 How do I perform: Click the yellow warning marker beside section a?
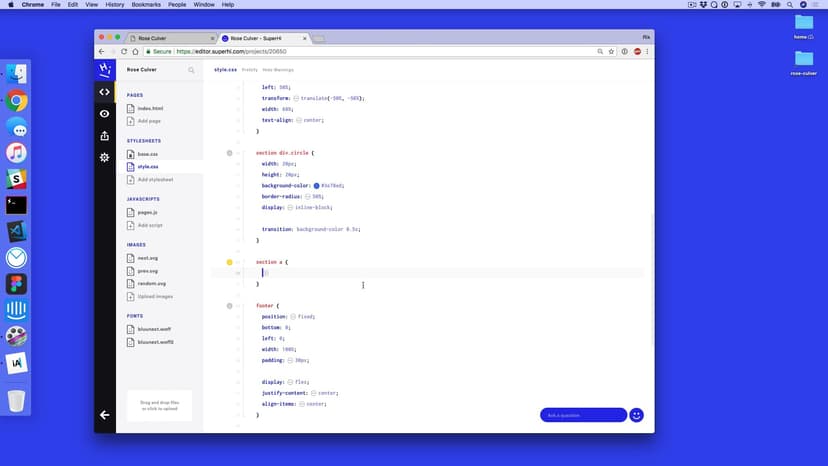coord(229,262)
